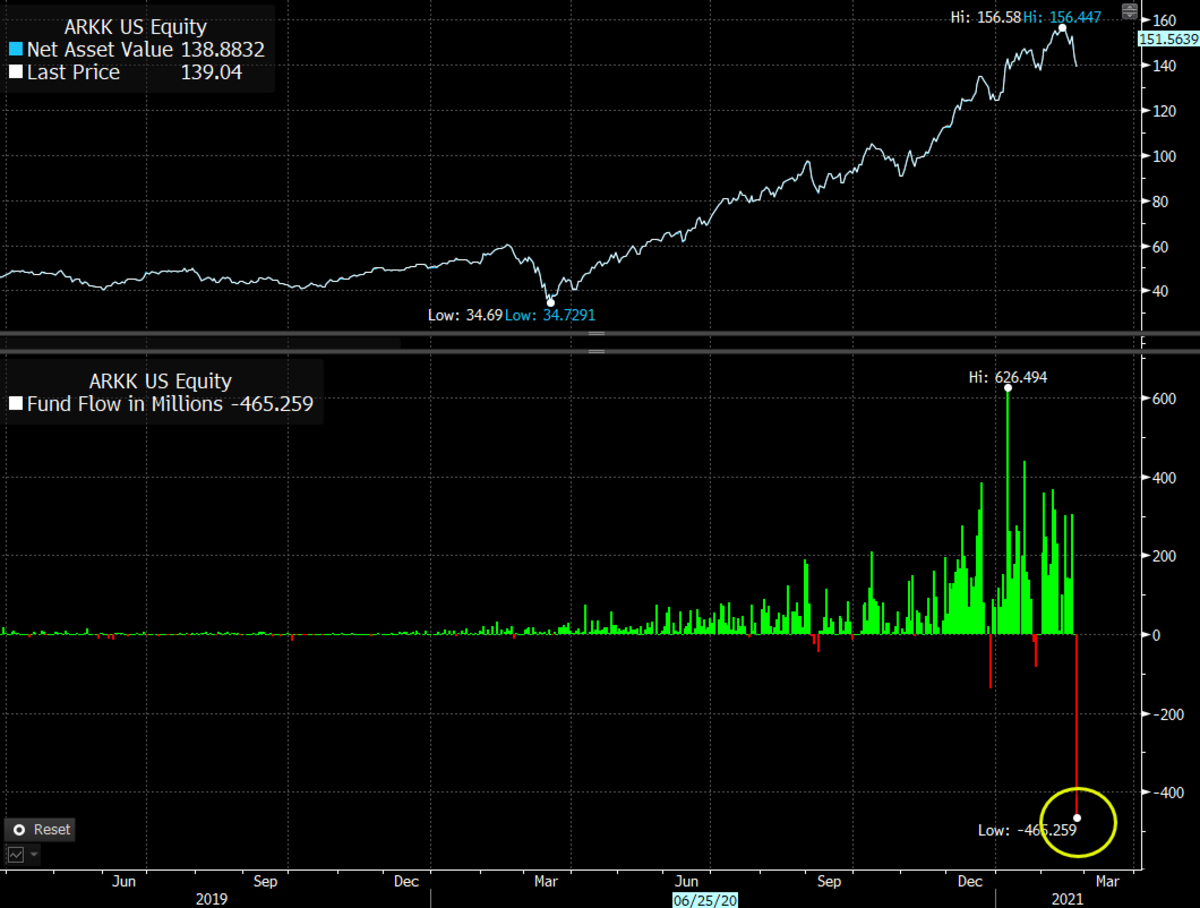Click the ARKK US Equity title in fund flow legend
The width and height of the screenshot is (1200, 908).
(x=161, y=381)
